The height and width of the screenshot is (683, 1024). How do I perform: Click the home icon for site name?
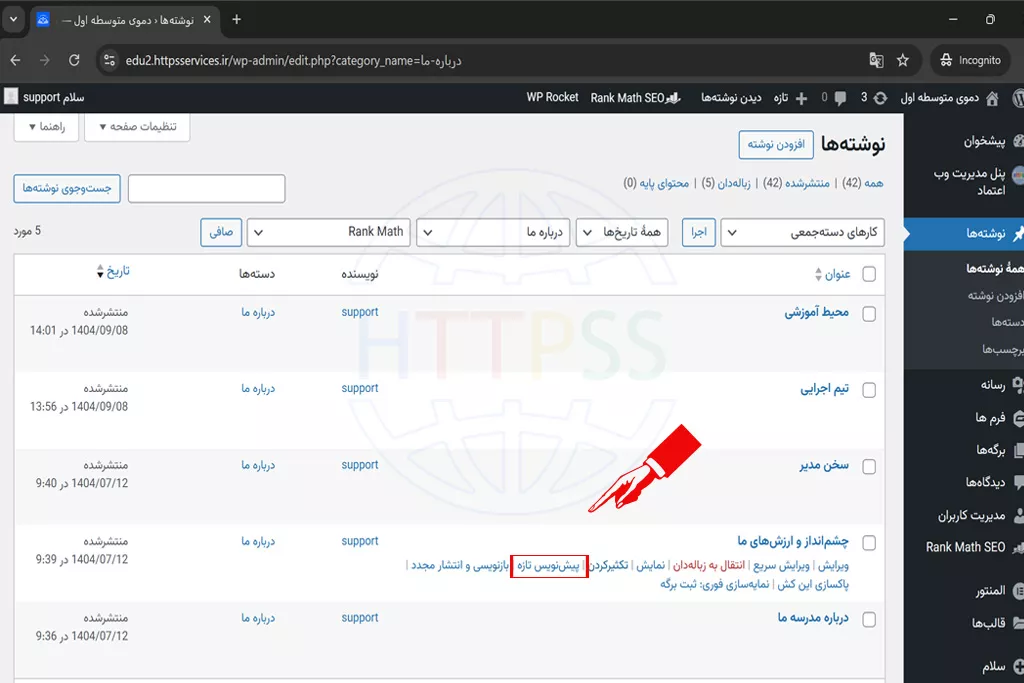click(992, 97)
